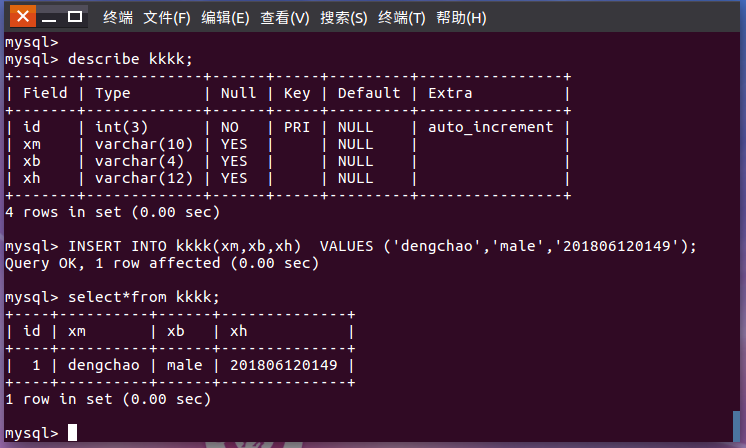746x448 pixels.
Task: Open the 编辑(E) menu
Action: coord(225,18)
